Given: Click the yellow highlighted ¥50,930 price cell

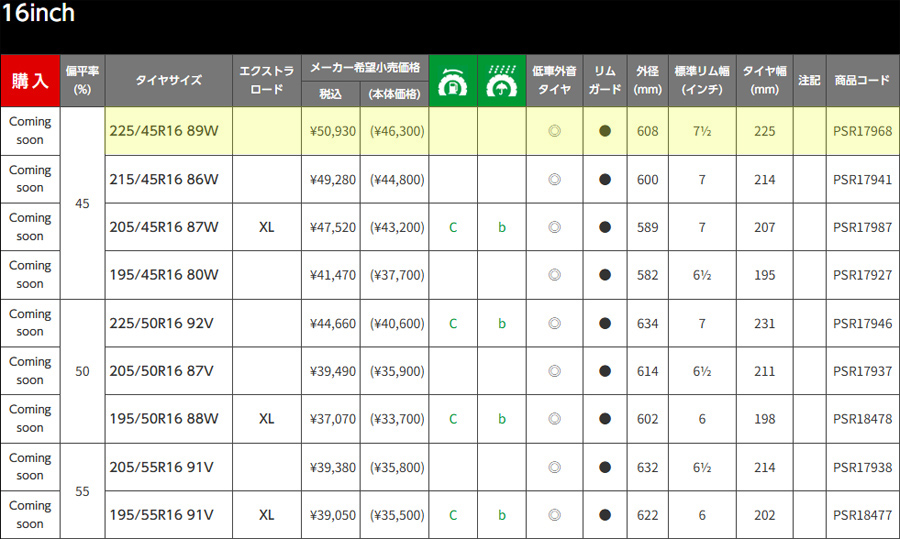Looking at the screenshot, I should coord(331,131).
